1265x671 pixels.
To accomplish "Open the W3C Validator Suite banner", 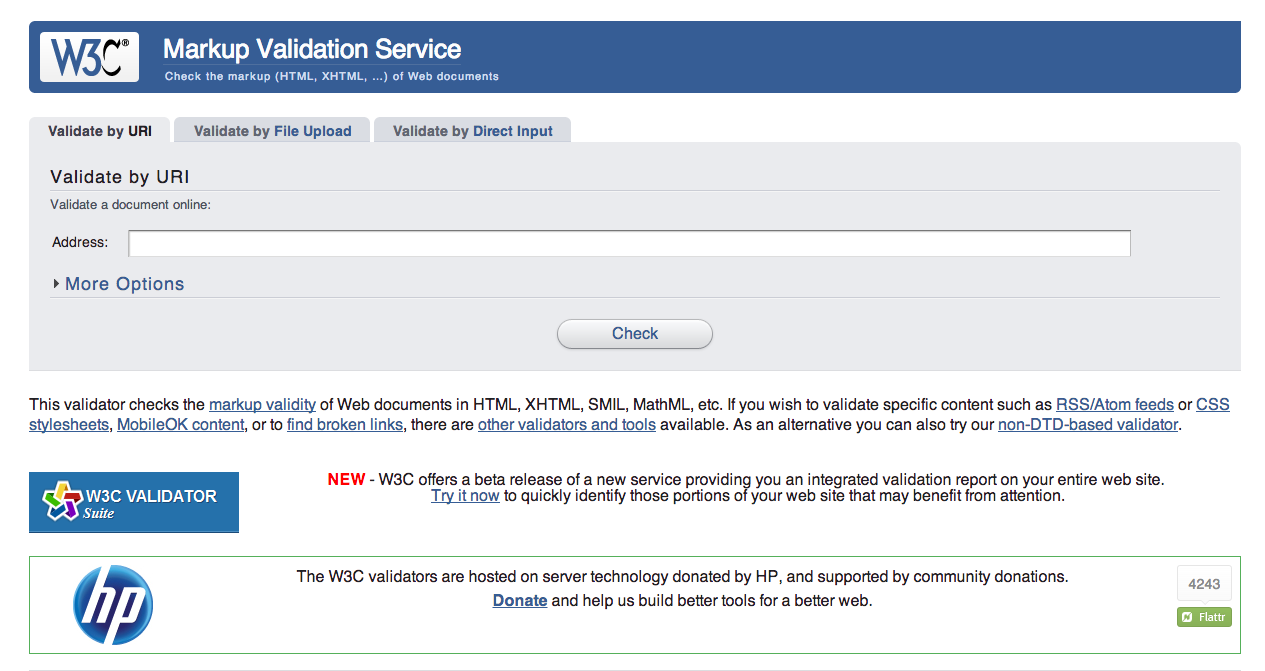I will 134,502.
